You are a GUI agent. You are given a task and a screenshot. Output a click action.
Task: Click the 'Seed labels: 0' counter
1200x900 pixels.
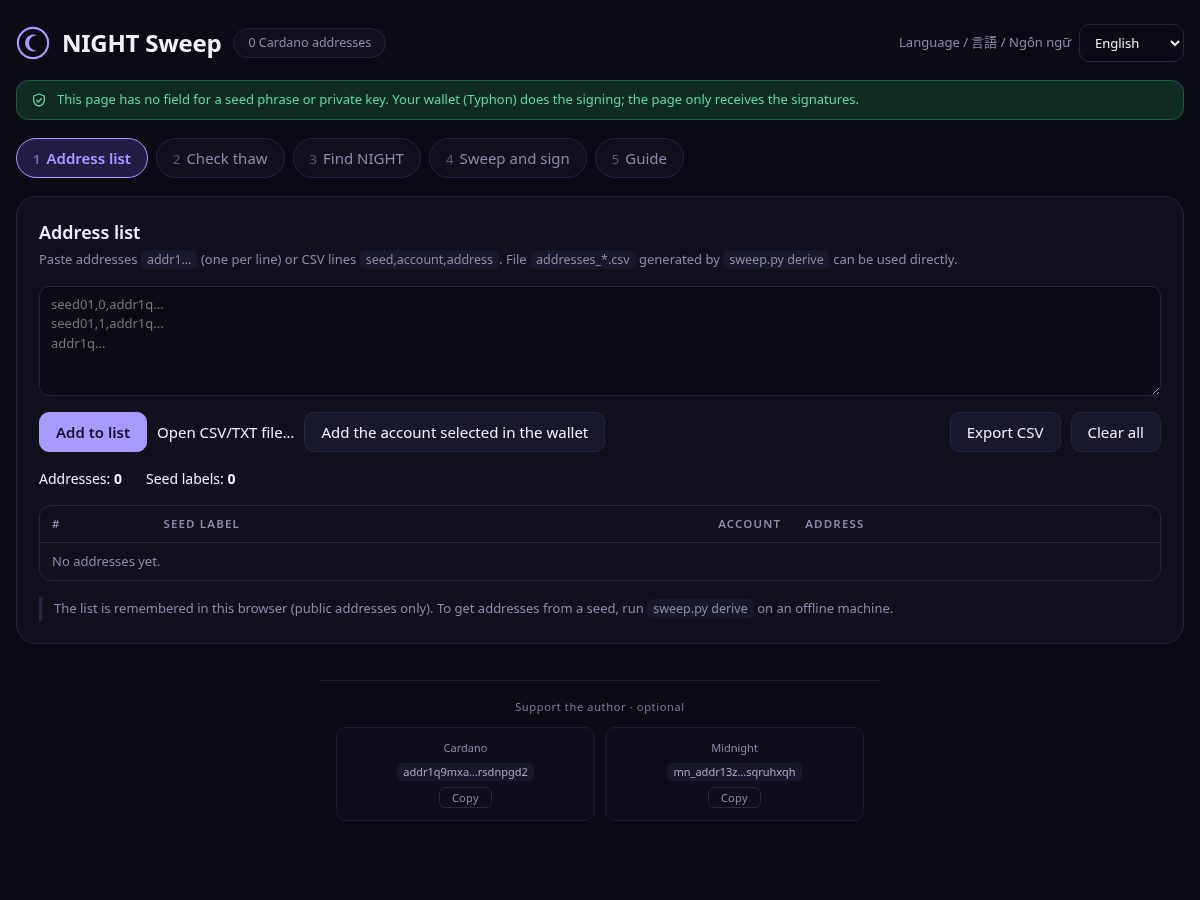(x=190, y=479)
